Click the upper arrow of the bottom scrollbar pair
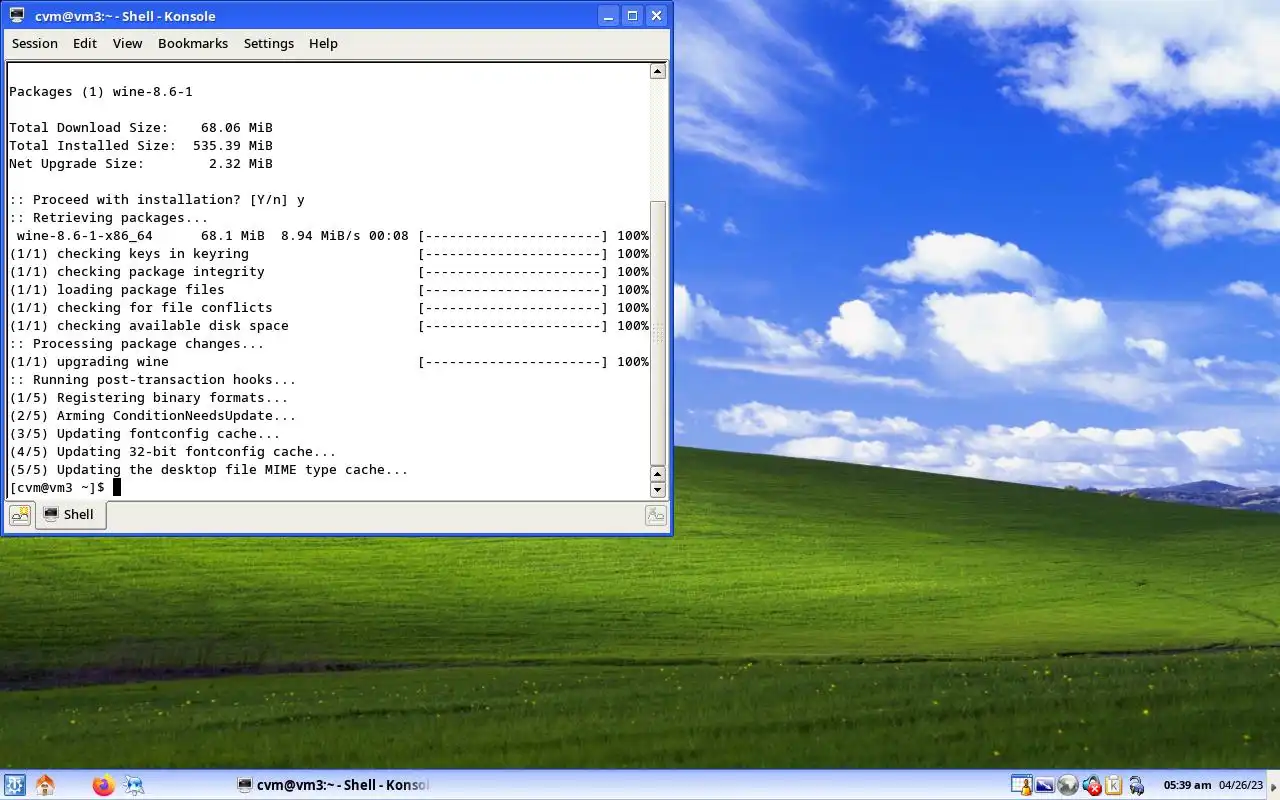Viewport: 1280px width, 800px height. [658, 474]
